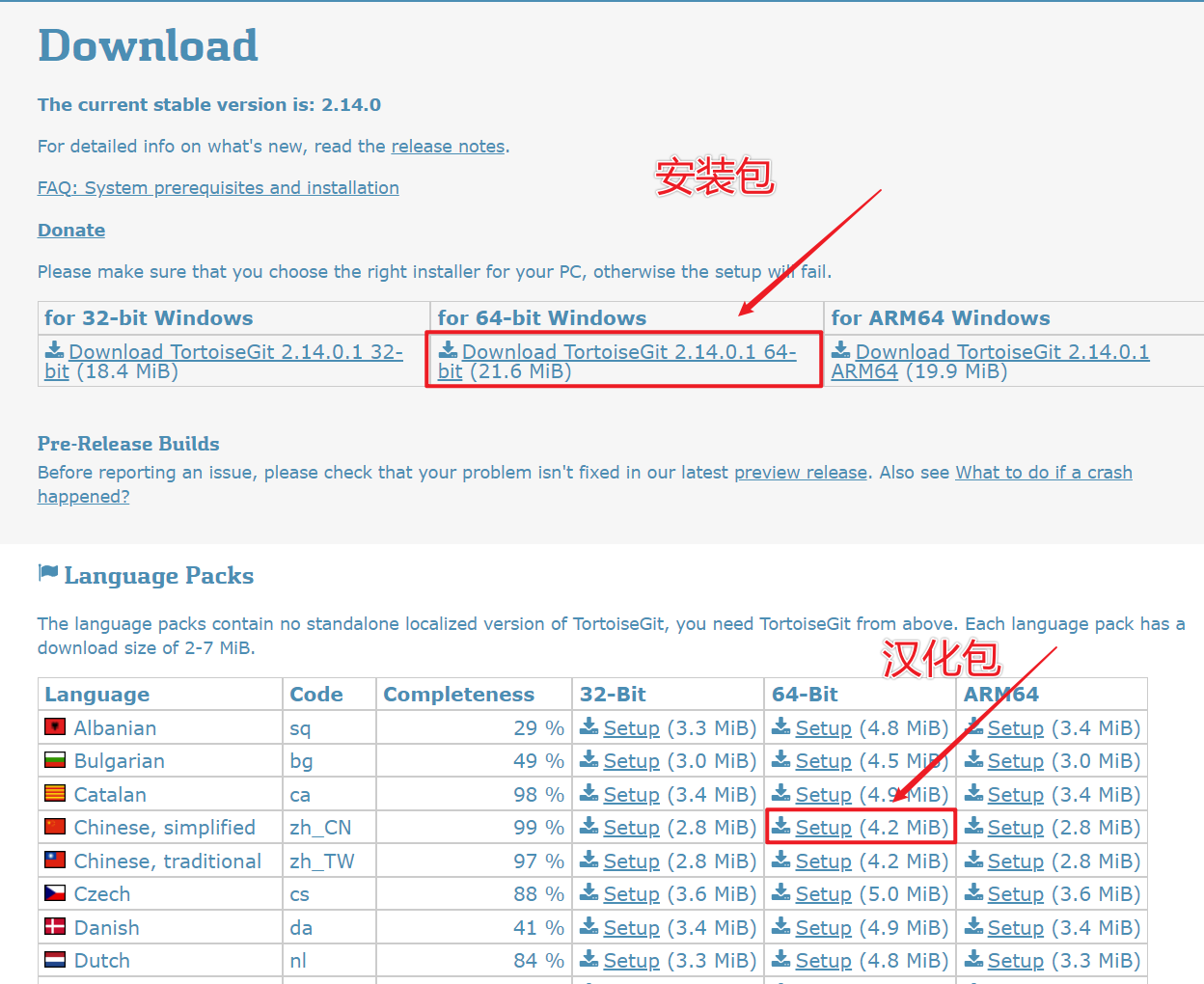Click Setup link for Chinese traditional ARM64
1204x984 pixels.
coord(1015,861)
